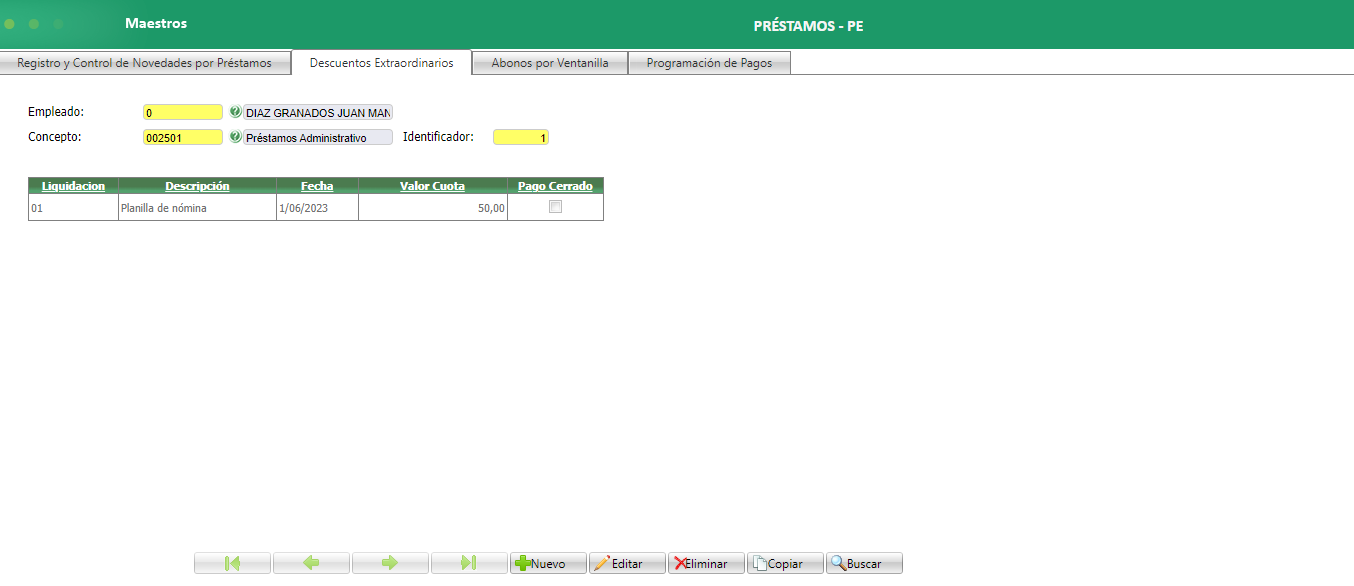Jump to last record arrow button
The width and height of the screenshot is (1354, 586).
(469, 563)
